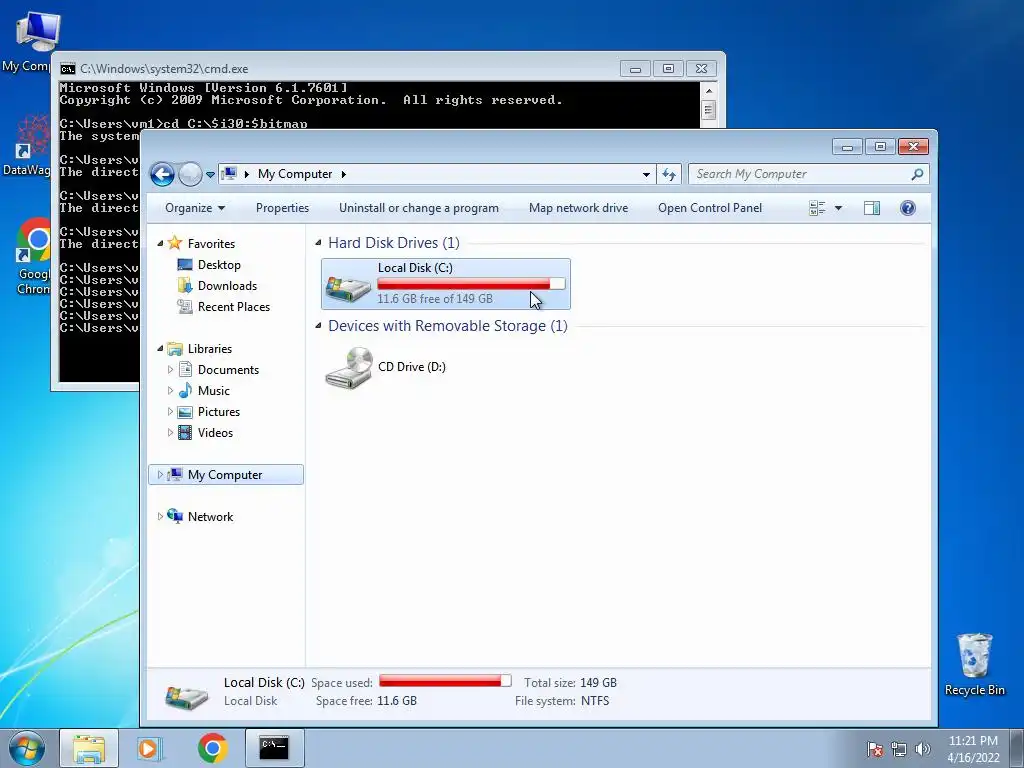
Task: Click the volume speaker tray icon
Action: (x=922, y=749)
